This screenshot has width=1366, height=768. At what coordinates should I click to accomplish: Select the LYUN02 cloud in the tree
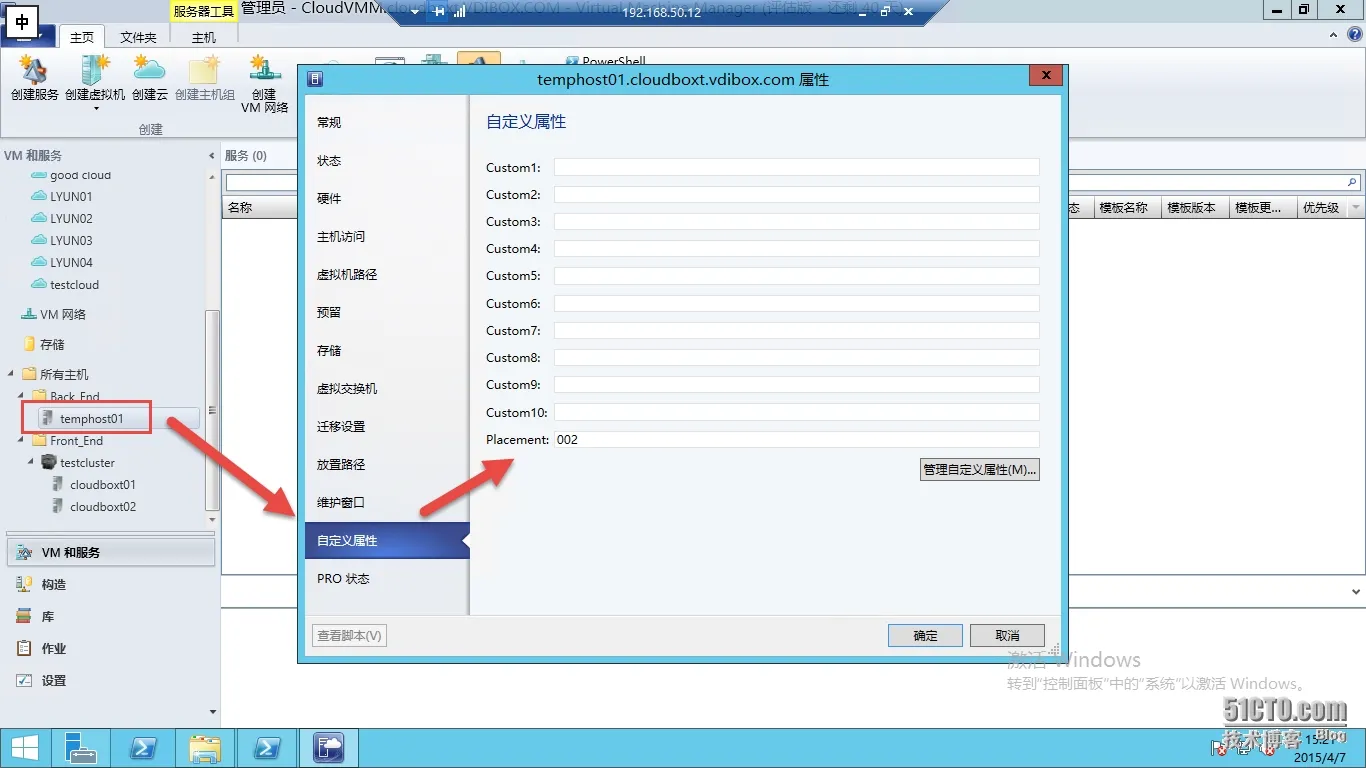tap(71, 219)
